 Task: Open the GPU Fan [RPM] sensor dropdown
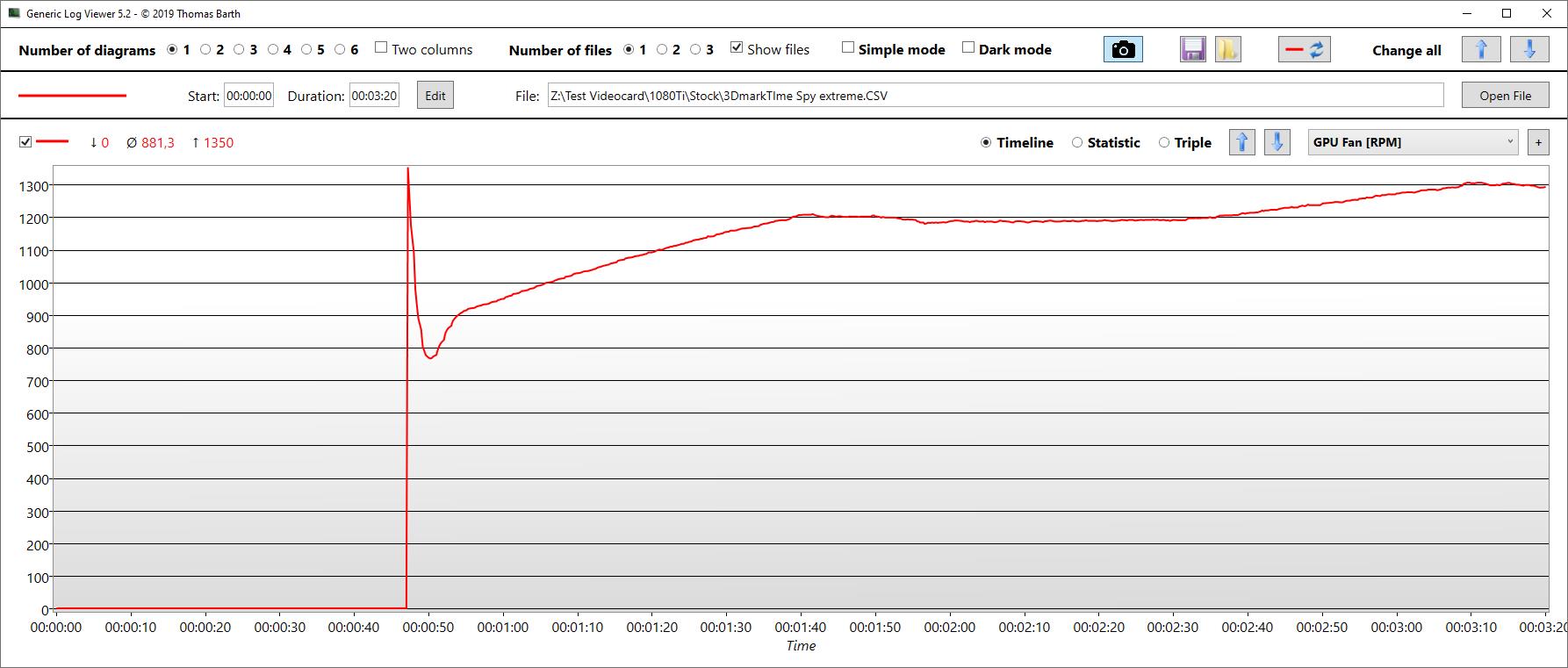tap(1413, 142)
